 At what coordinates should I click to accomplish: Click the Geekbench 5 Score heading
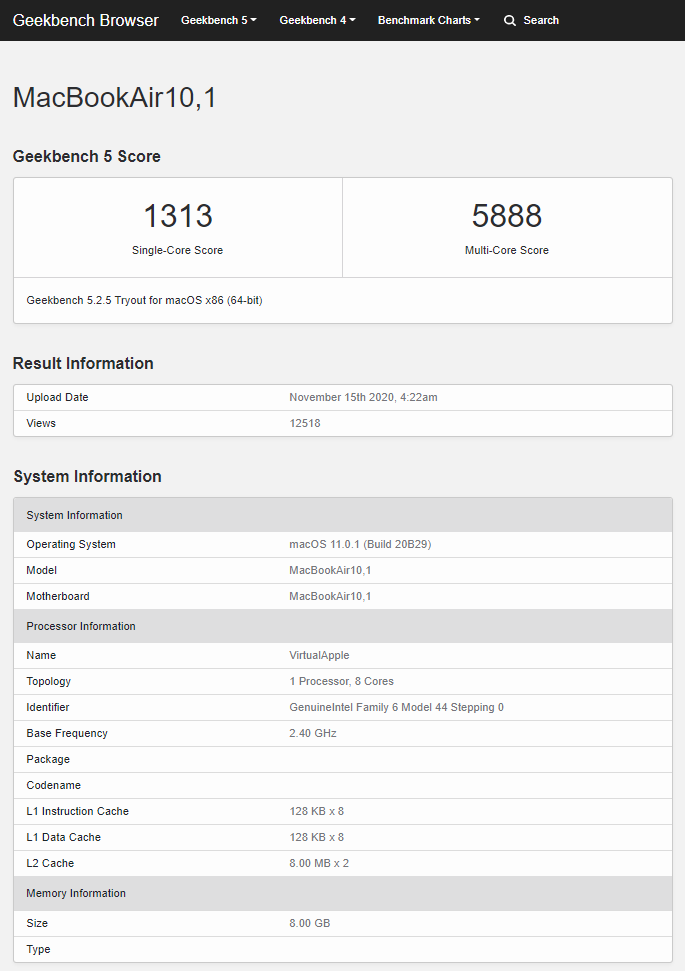tap(87, 156)
